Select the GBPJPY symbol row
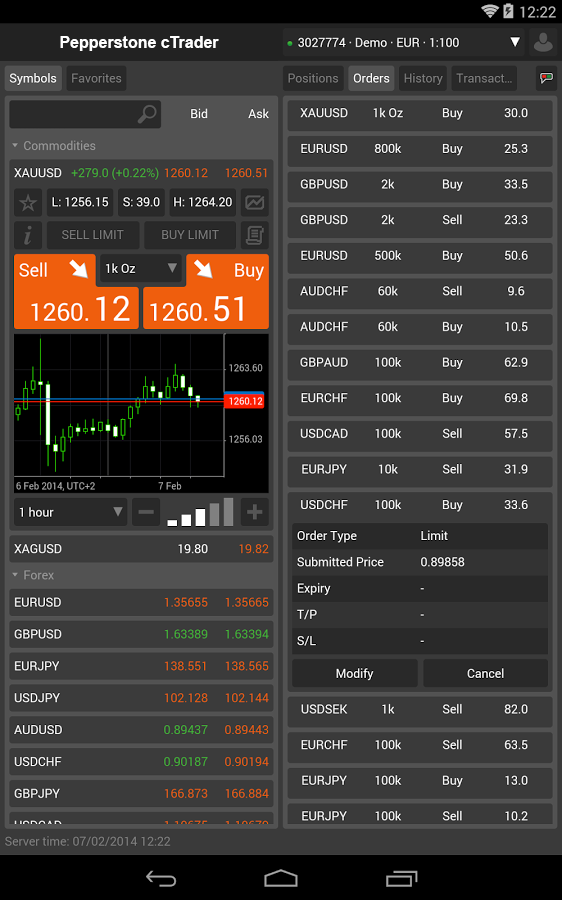This screenshot has height=900, width=562. click(141, 793)
